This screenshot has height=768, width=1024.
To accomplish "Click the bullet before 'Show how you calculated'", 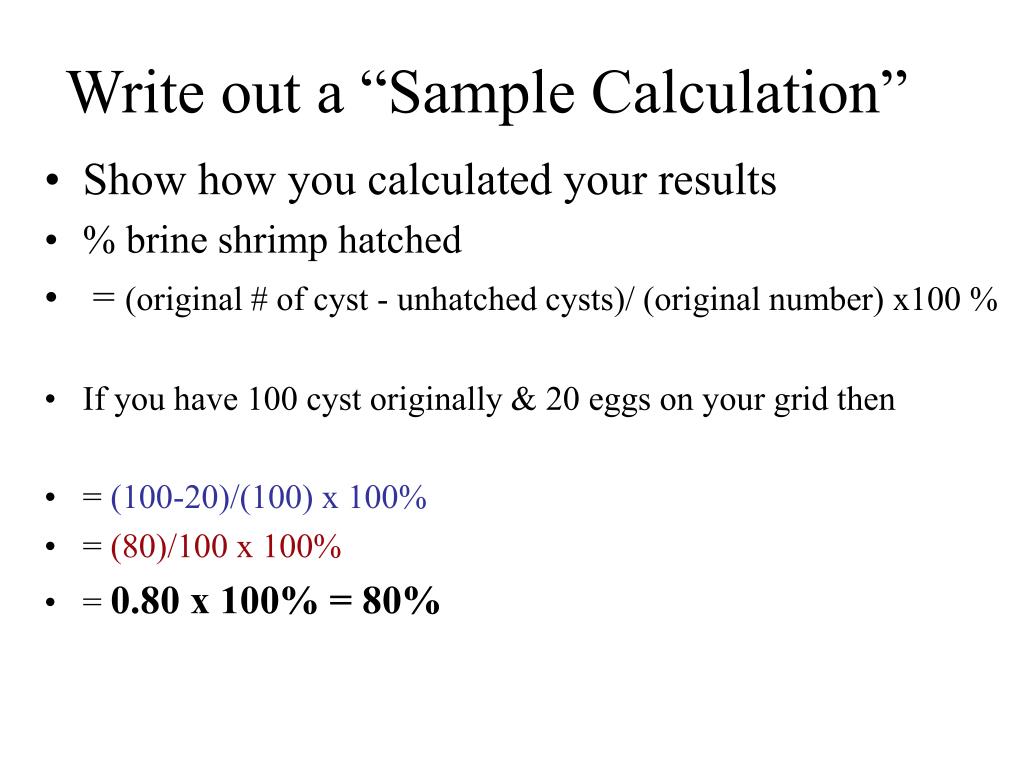I will (52, 180).
